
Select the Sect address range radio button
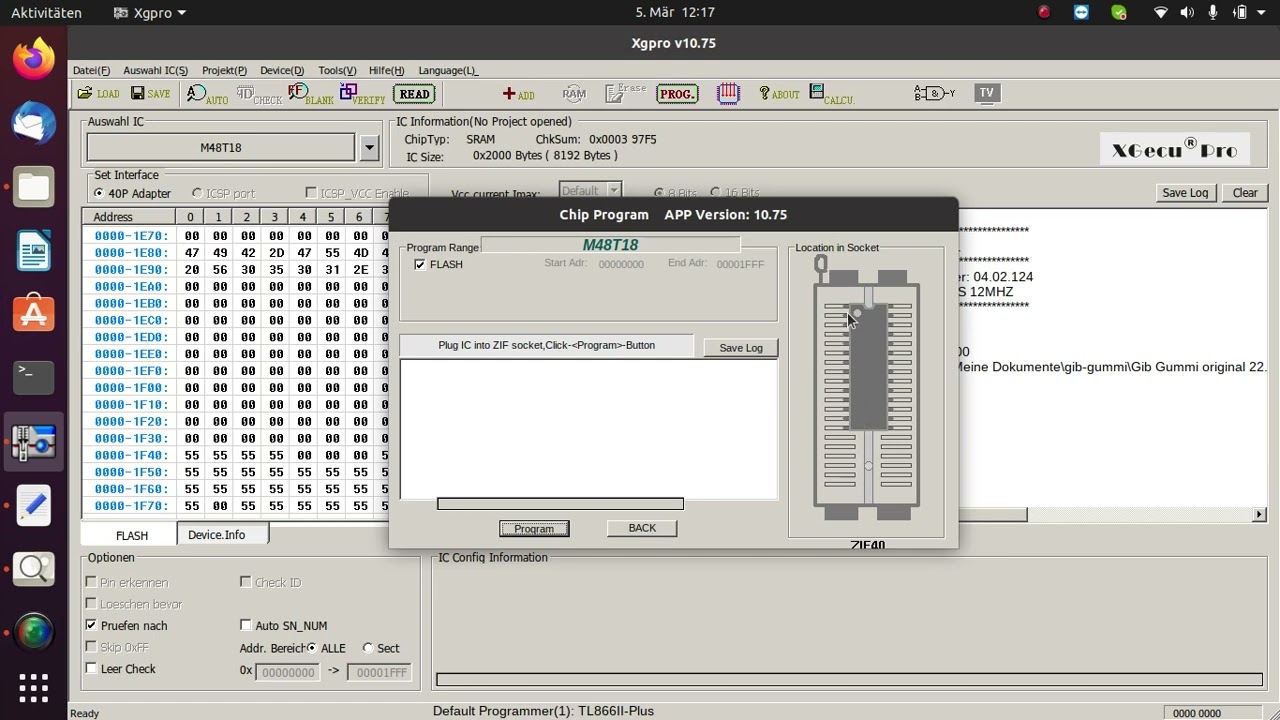pyautogui.click(x=368, y=648)
